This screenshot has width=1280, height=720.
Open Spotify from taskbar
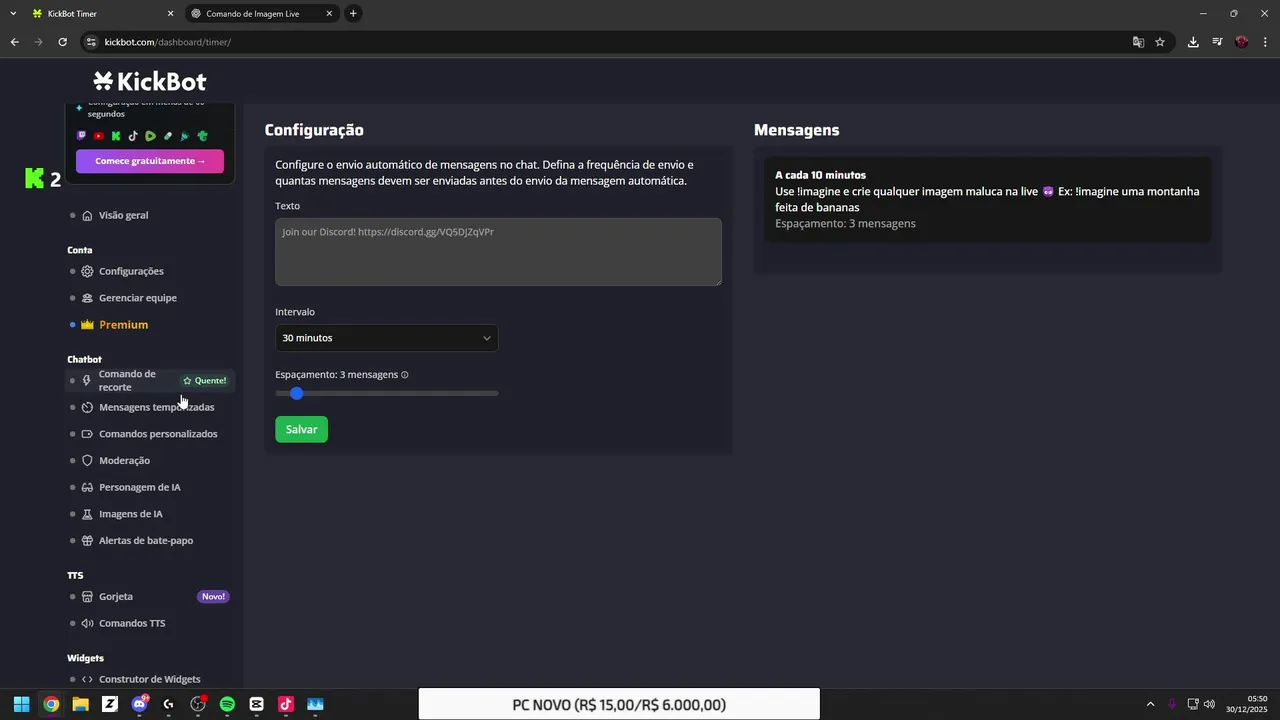tap(227, 704)
